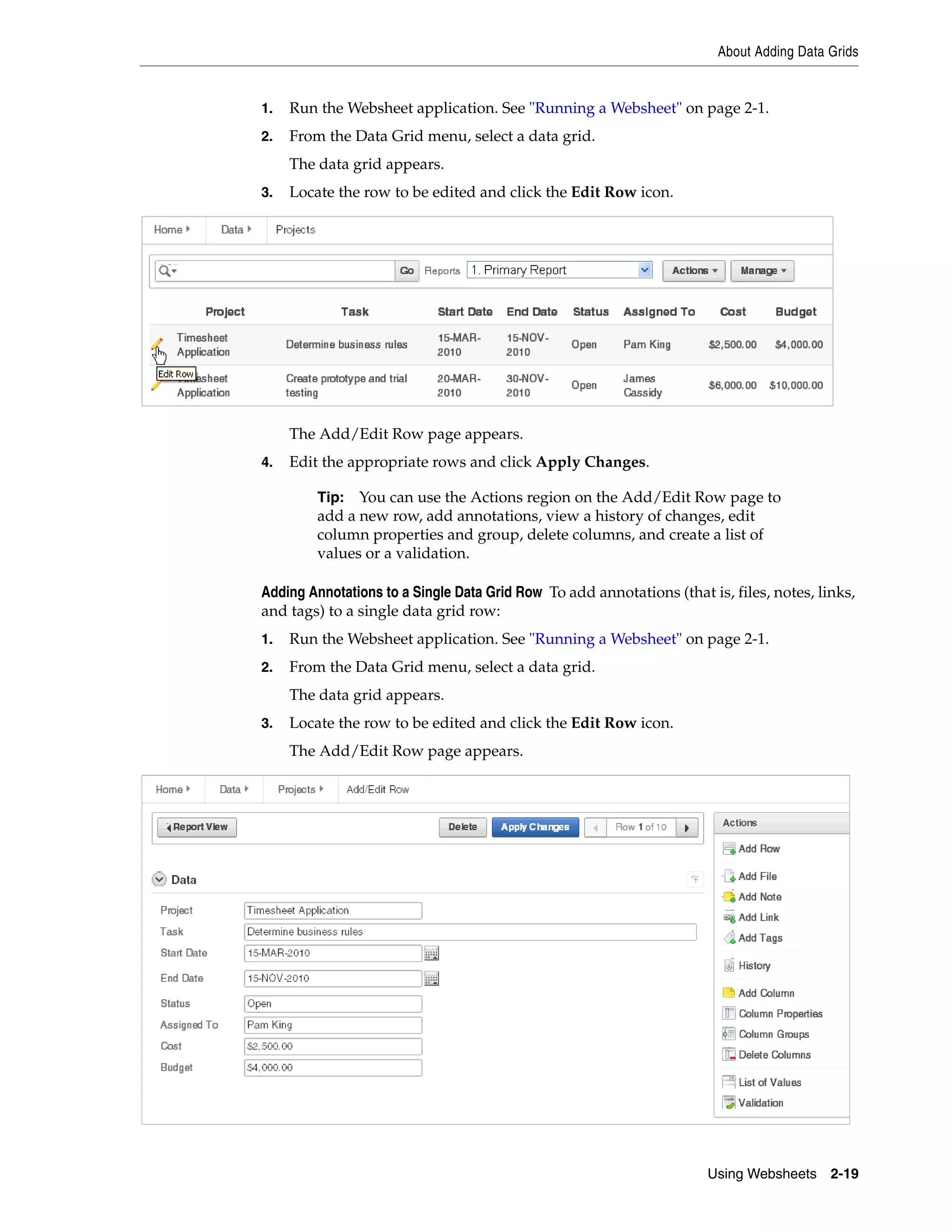Click the Budget input field
The height and width of the screenshot is (1232, 952).
tap(333, 1068)
